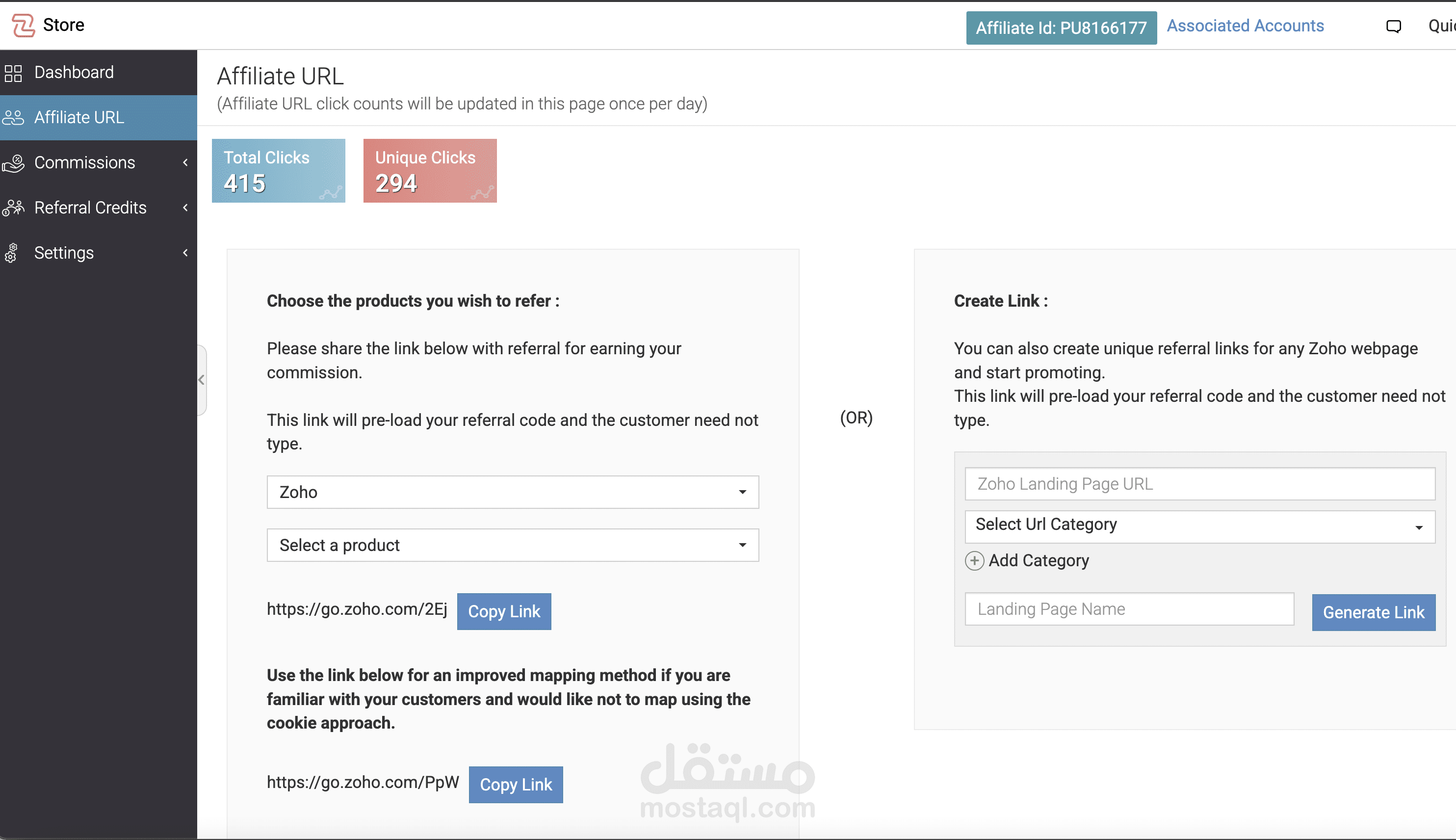Expand the Commissions submenu chevron
This screenshot has height=840, width=1456.
tap(185, 163)
